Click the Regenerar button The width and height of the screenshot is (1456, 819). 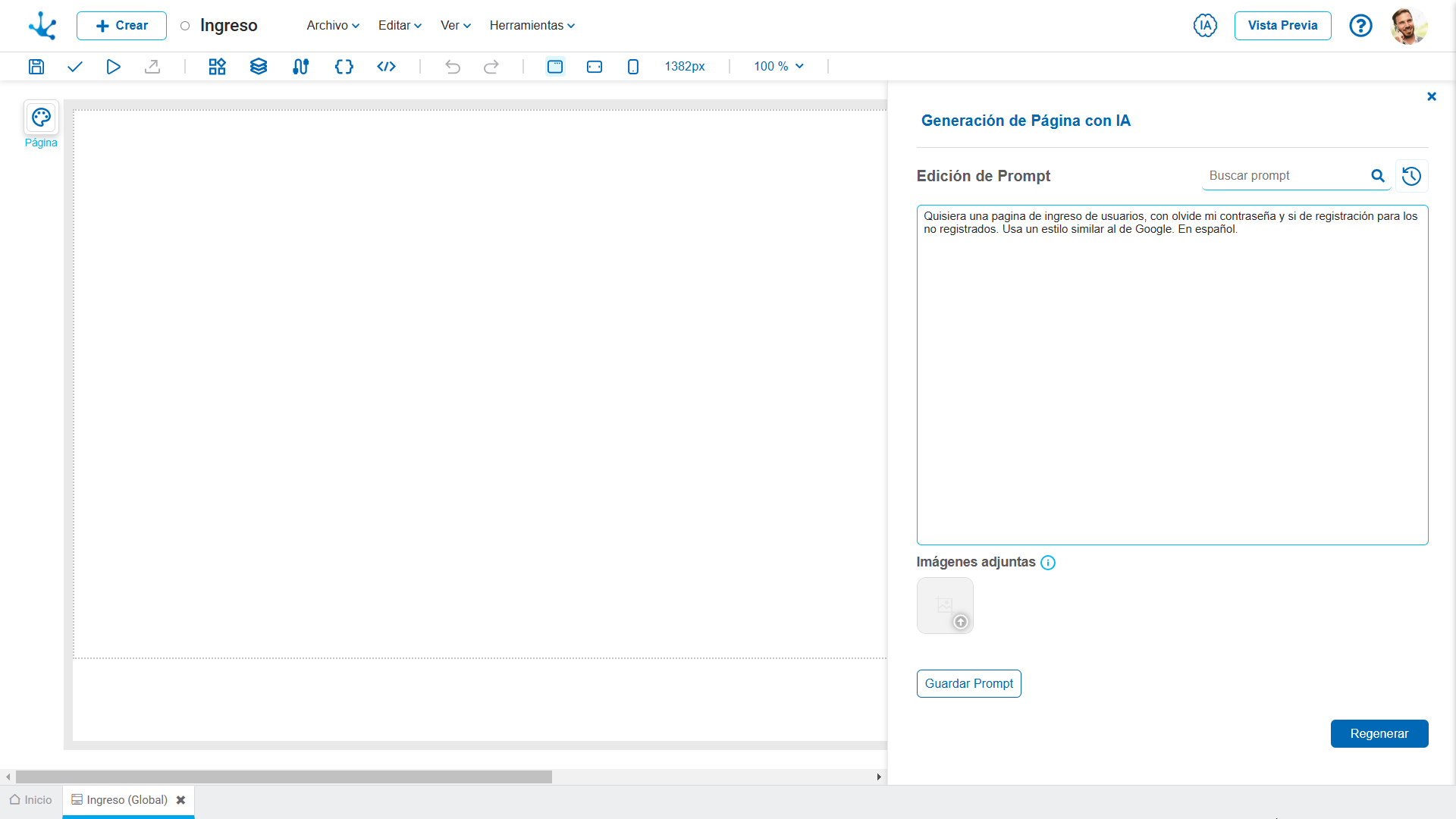point(1379,734)
